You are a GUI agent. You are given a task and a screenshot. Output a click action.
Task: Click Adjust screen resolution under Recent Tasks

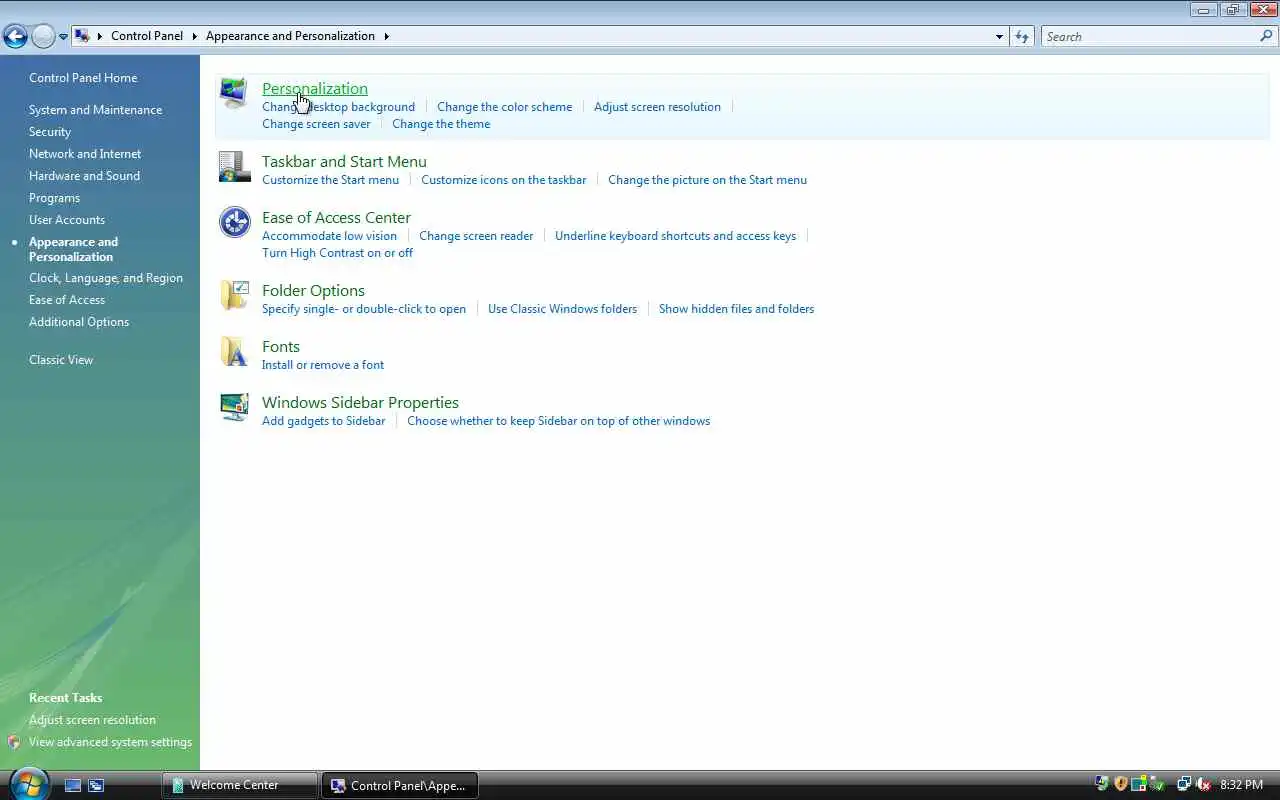click(x=92, y=720)
